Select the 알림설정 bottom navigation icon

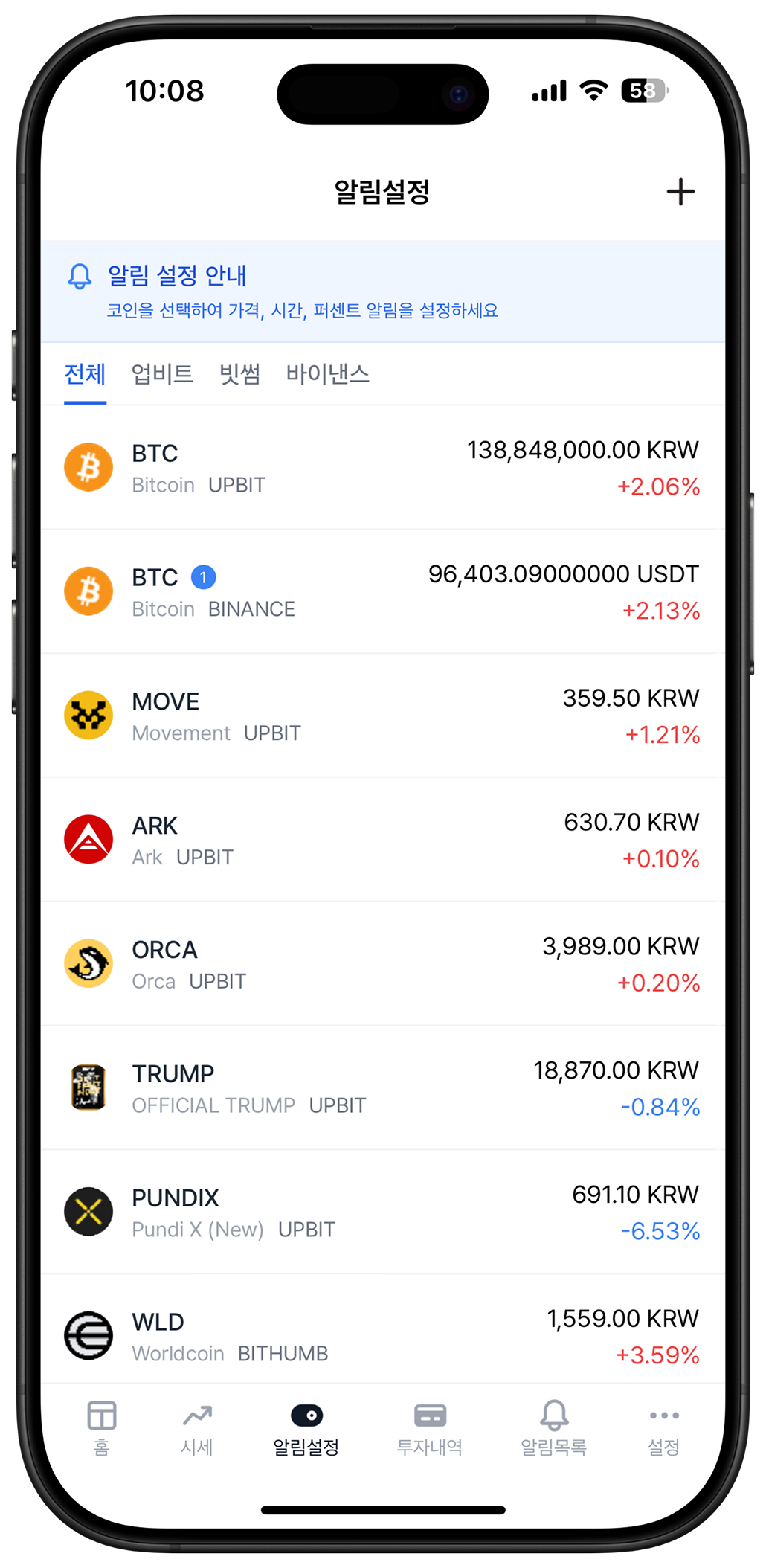[x=306, y=1415]
